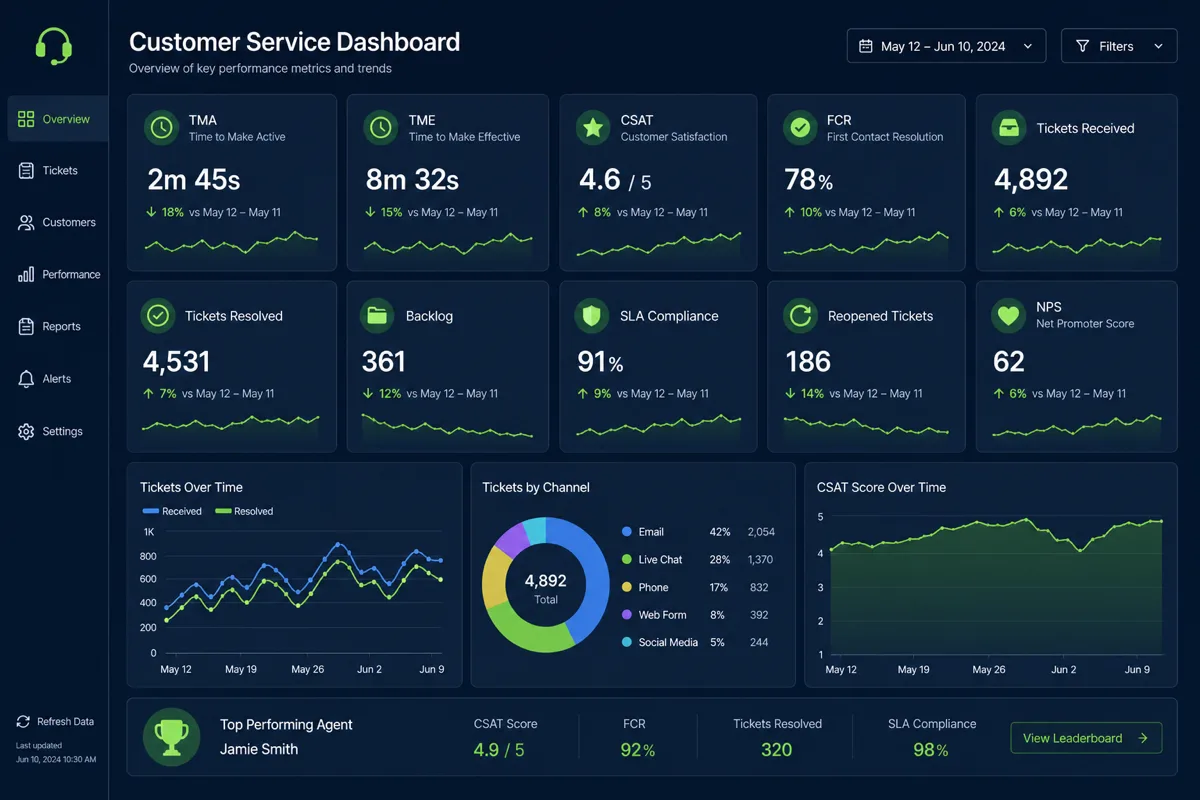Click the Tickets Resolved value 4,531

[177, 361]
